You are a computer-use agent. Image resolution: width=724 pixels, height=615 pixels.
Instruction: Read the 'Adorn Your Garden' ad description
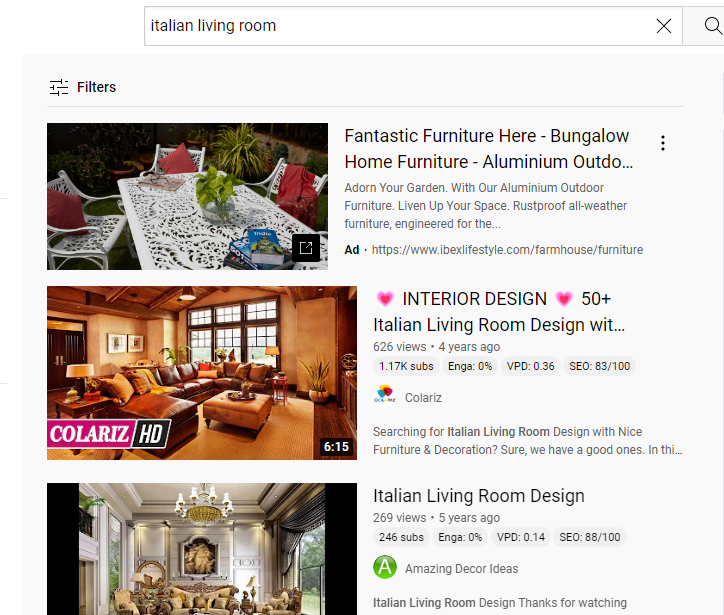click(486, 206)
